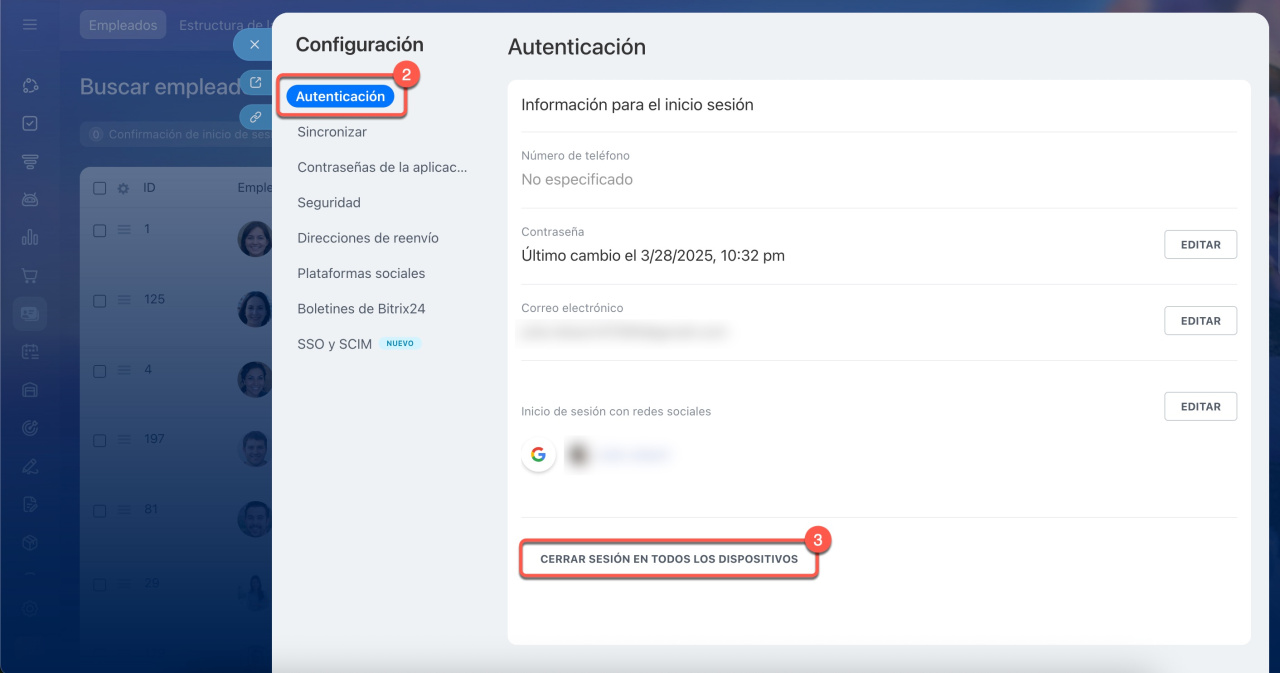Image resolution: width=1280 pixels, height=673 pixels.
Task: Copy the panel link with chain icon
Action: pos(255,117)
